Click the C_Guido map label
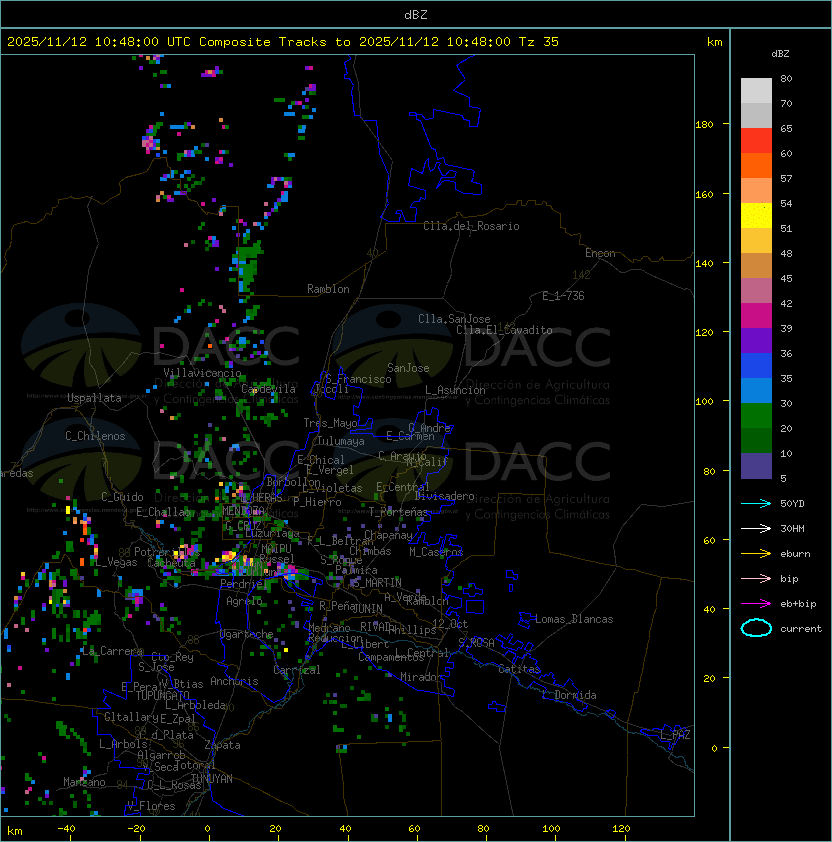 point(122,497)
